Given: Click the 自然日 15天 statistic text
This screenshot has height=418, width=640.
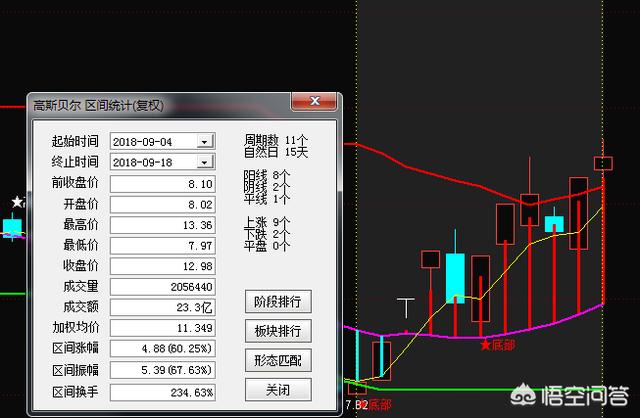Looking at the screenshot, I should pyautogui.click(x=276, y=152).
